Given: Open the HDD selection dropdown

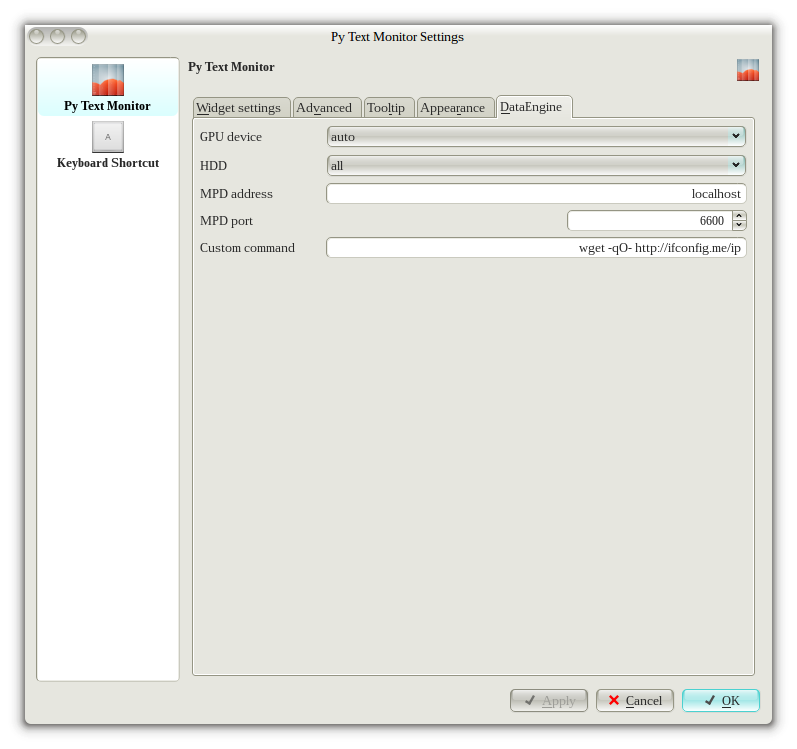Looking at the screenshot, I should pos(536,165).
